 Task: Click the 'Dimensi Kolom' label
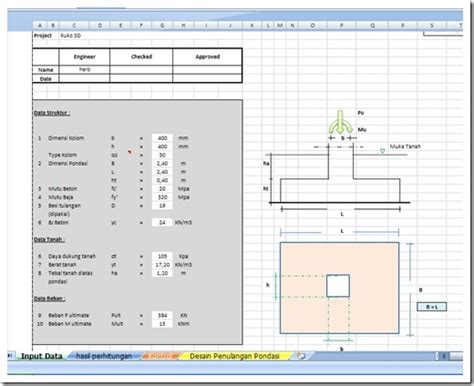tap(66, 138)
